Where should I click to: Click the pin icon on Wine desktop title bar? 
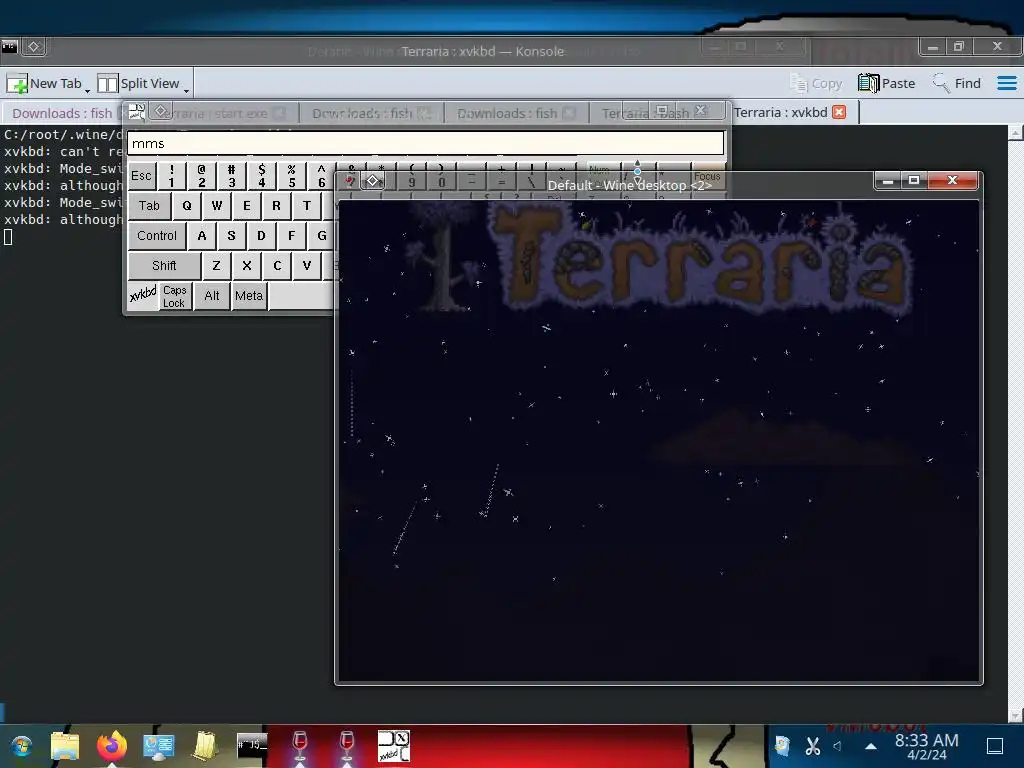point(374,181)
